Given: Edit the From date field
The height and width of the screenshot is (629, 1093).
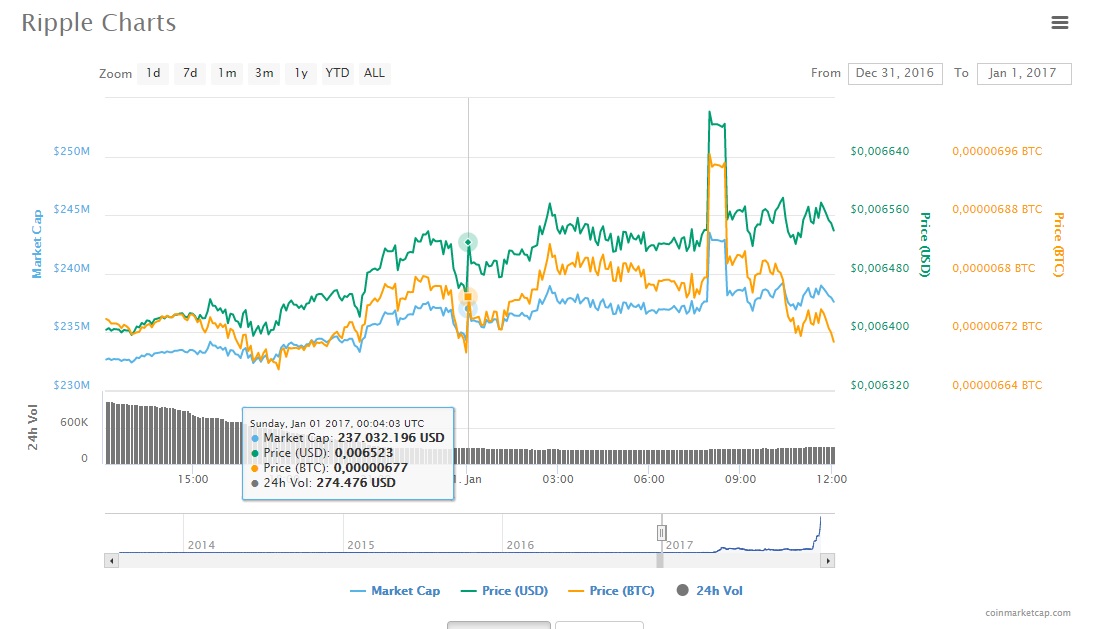Looking at the screenshot, I should click(895, 73).
